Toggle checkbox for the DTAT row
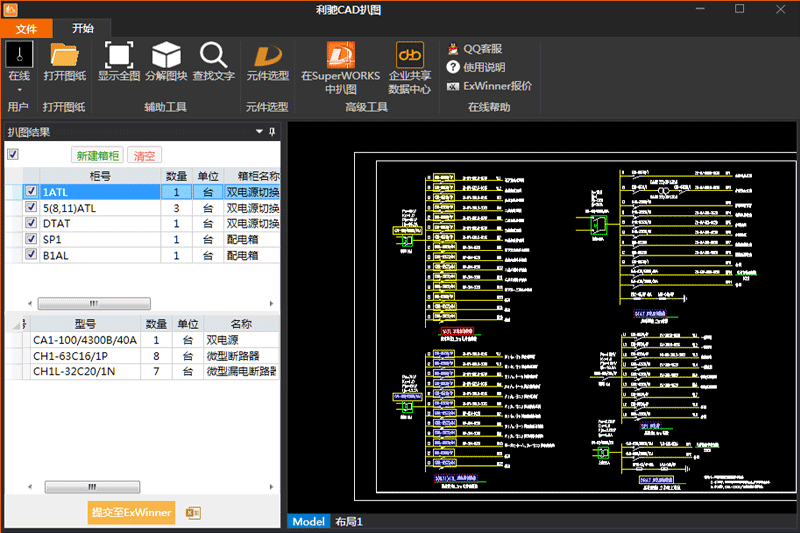The height and width of the screenshot is (533, 800). [x=31, y=224]
